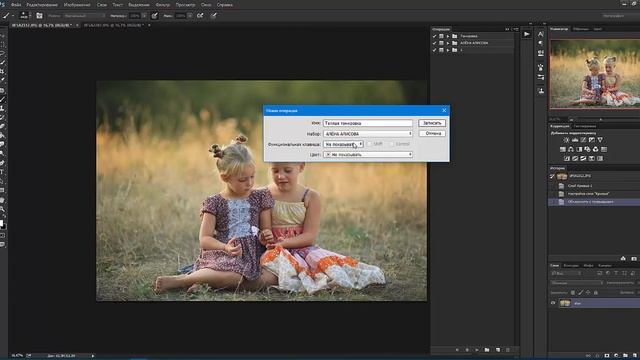Add layer mask in Layers panel
This screenshot has height=360, width=640.
click(x=607, y=356)
